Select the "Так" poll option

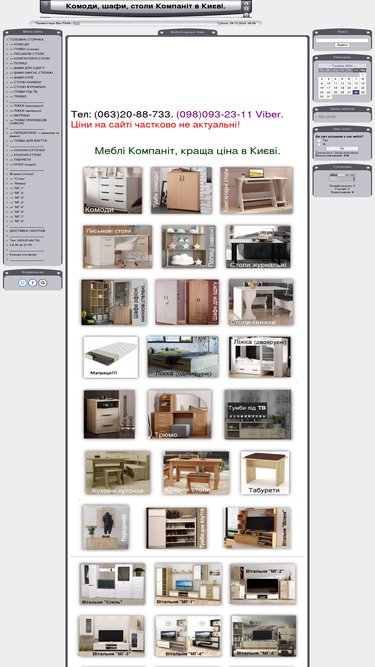click(x=319, y=140)
